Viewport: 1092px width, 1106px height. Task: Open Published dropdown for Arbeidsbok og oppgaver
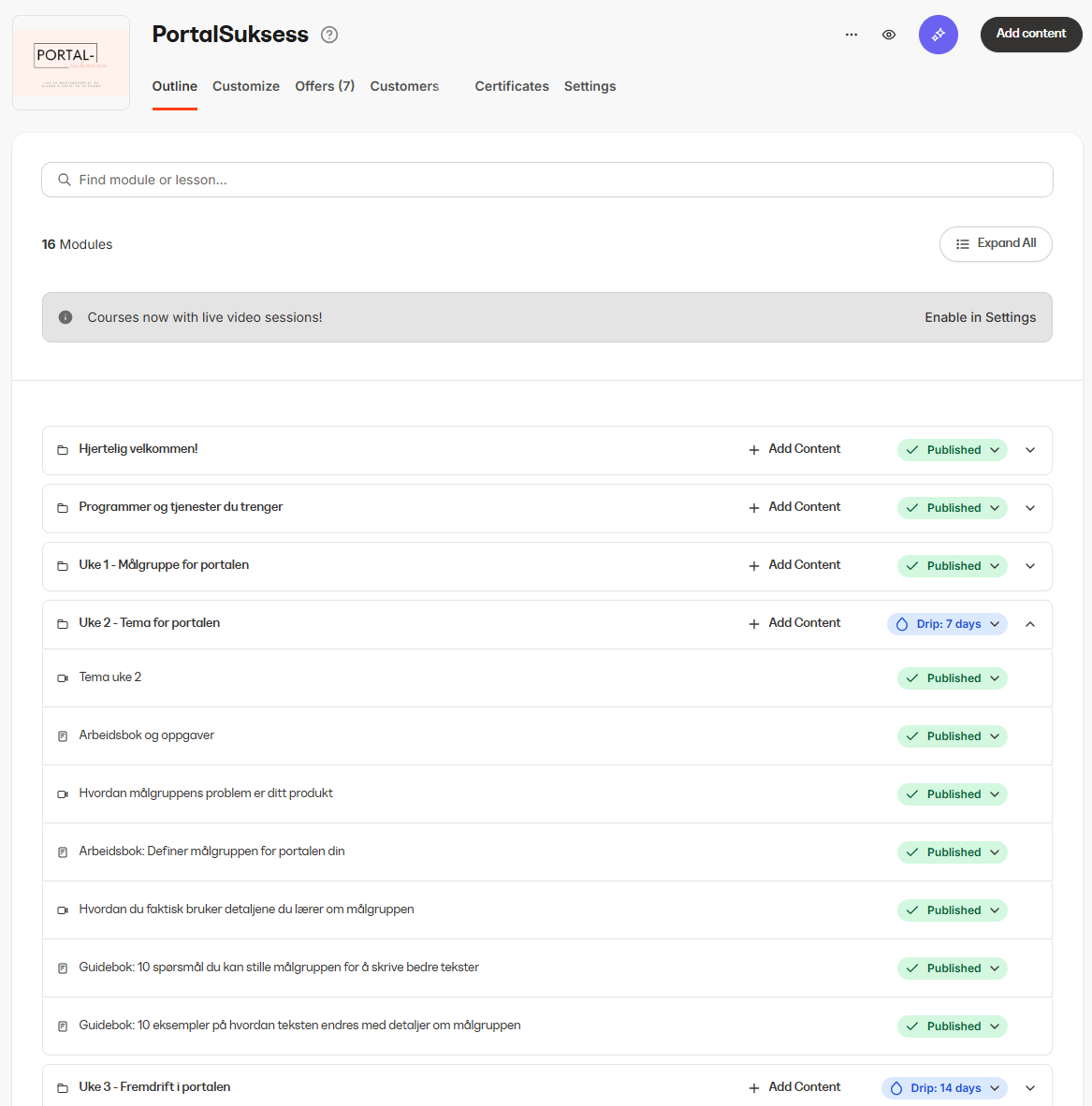click(953, 736)
